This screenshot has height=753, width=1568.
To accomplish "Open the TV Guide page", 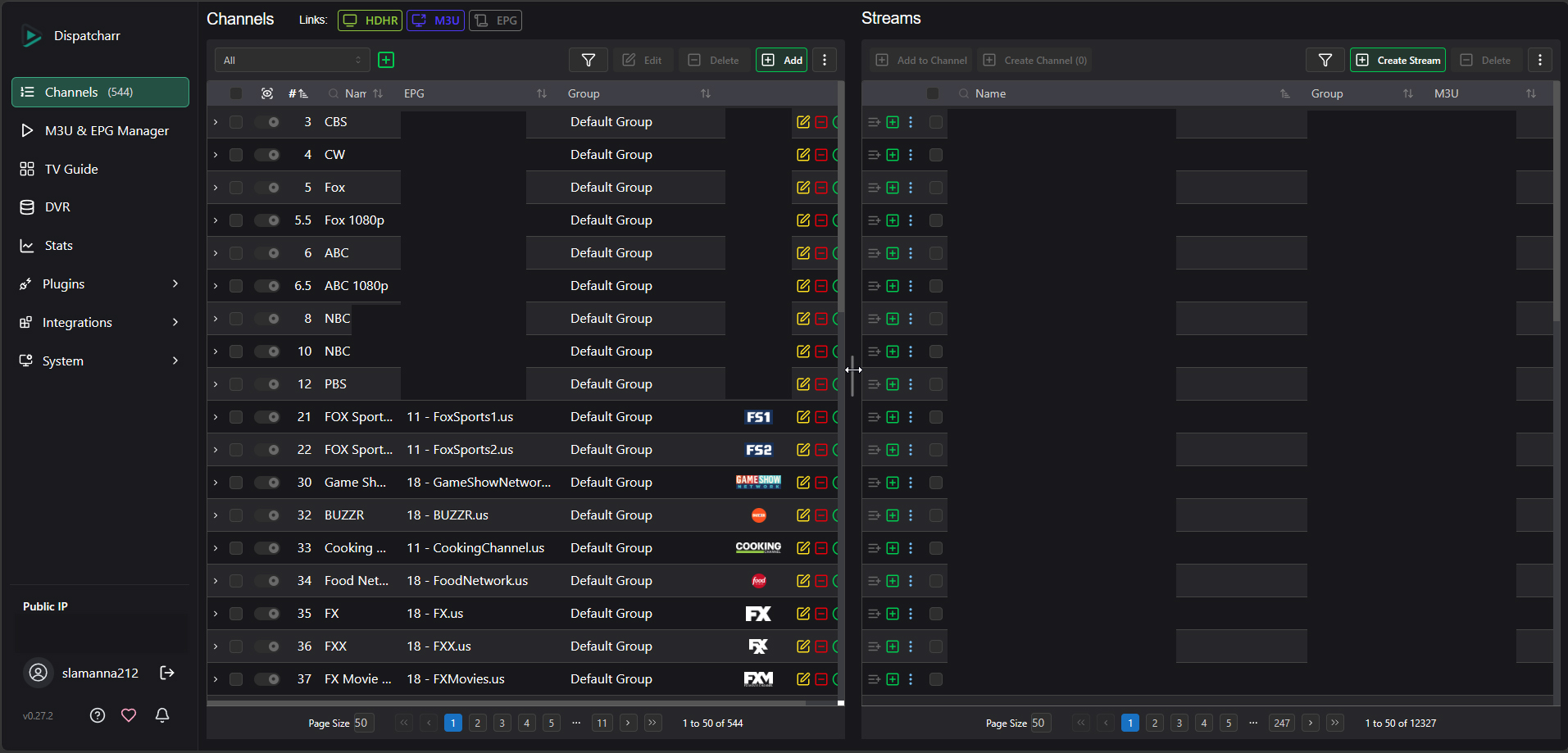I will [x=100, y=169].
